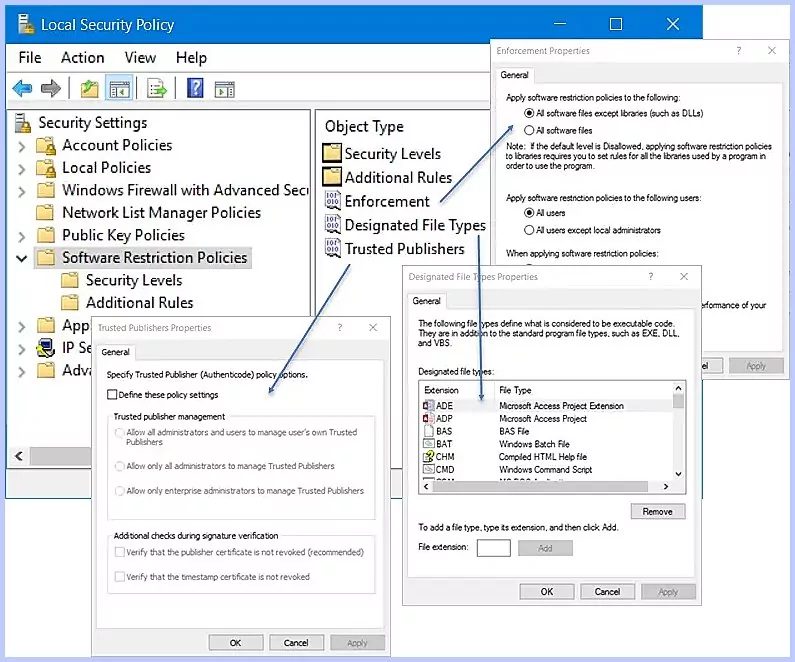795x662 pixels.
Task: Click the CMD file type icon
Action: [x=428, y=469]
